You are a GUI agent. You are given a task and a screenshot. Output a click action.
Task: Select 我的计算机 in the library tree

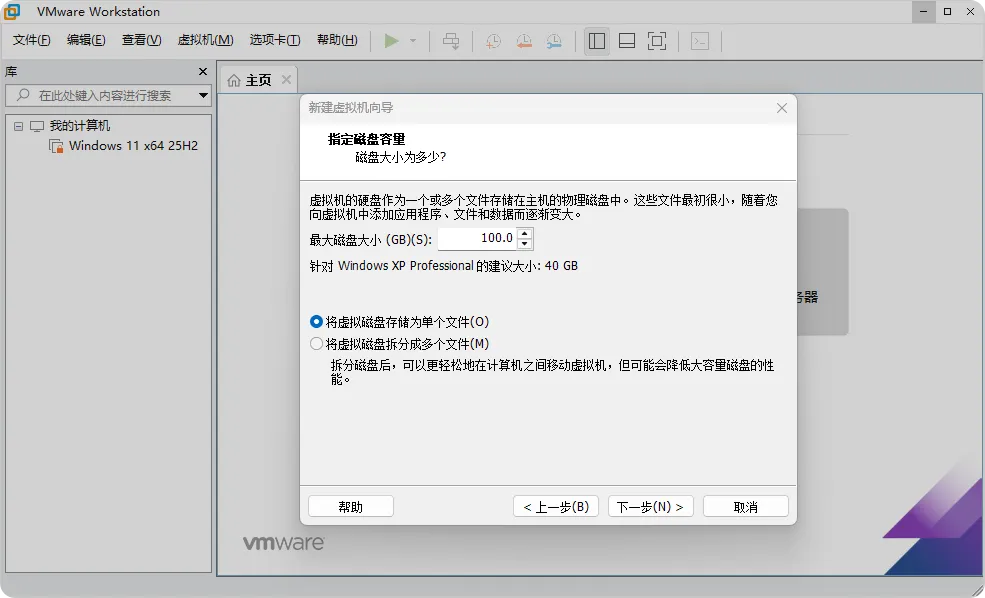click(x=80, y=126)
